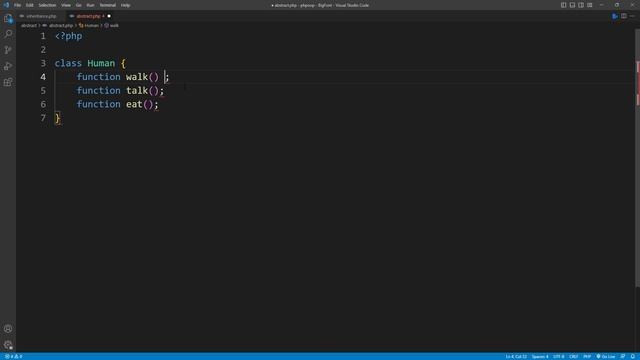The height and width of the screenshot is (360, 640).
Task: Click the red error marker in overview ruler
Action: 638,83
